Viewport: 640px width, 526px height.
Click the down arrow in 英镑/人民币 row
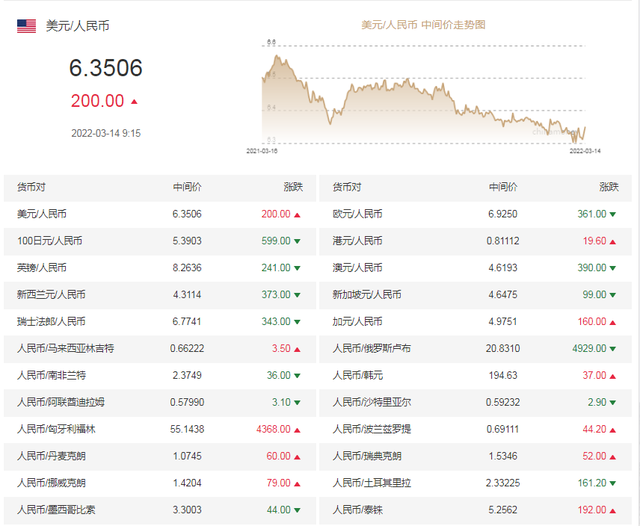tap(297, 268)
